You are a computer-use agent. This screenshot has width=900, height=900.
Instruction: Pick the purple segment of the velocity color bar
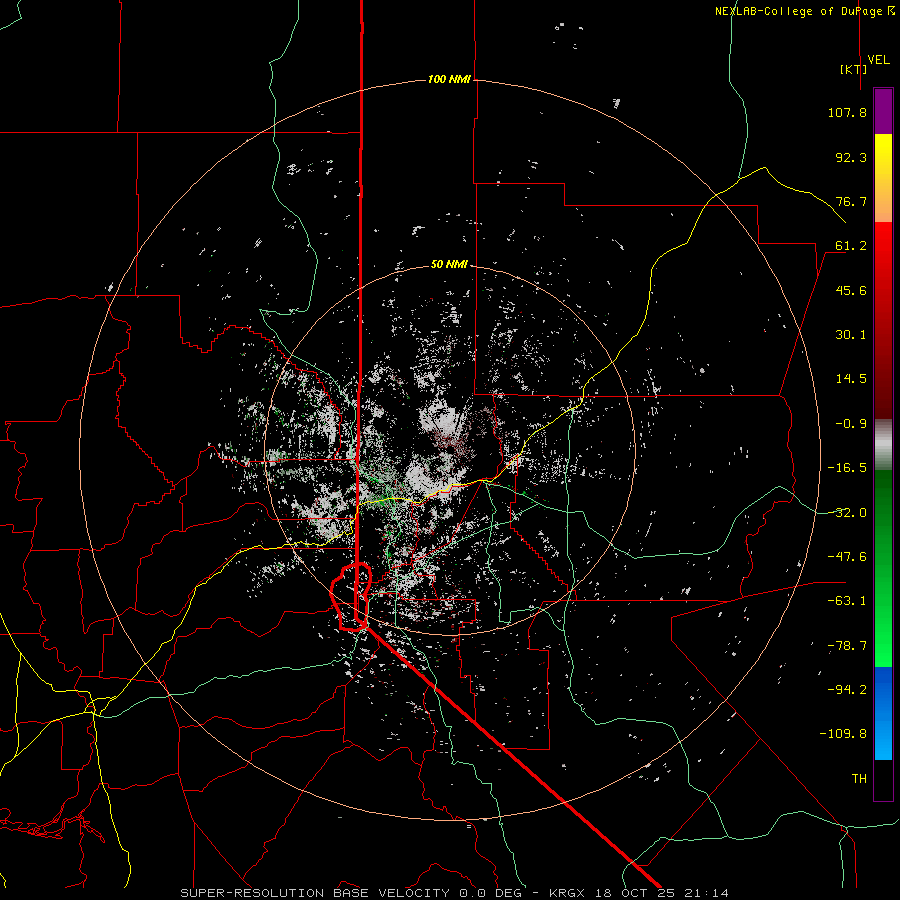tap(883, 111)
